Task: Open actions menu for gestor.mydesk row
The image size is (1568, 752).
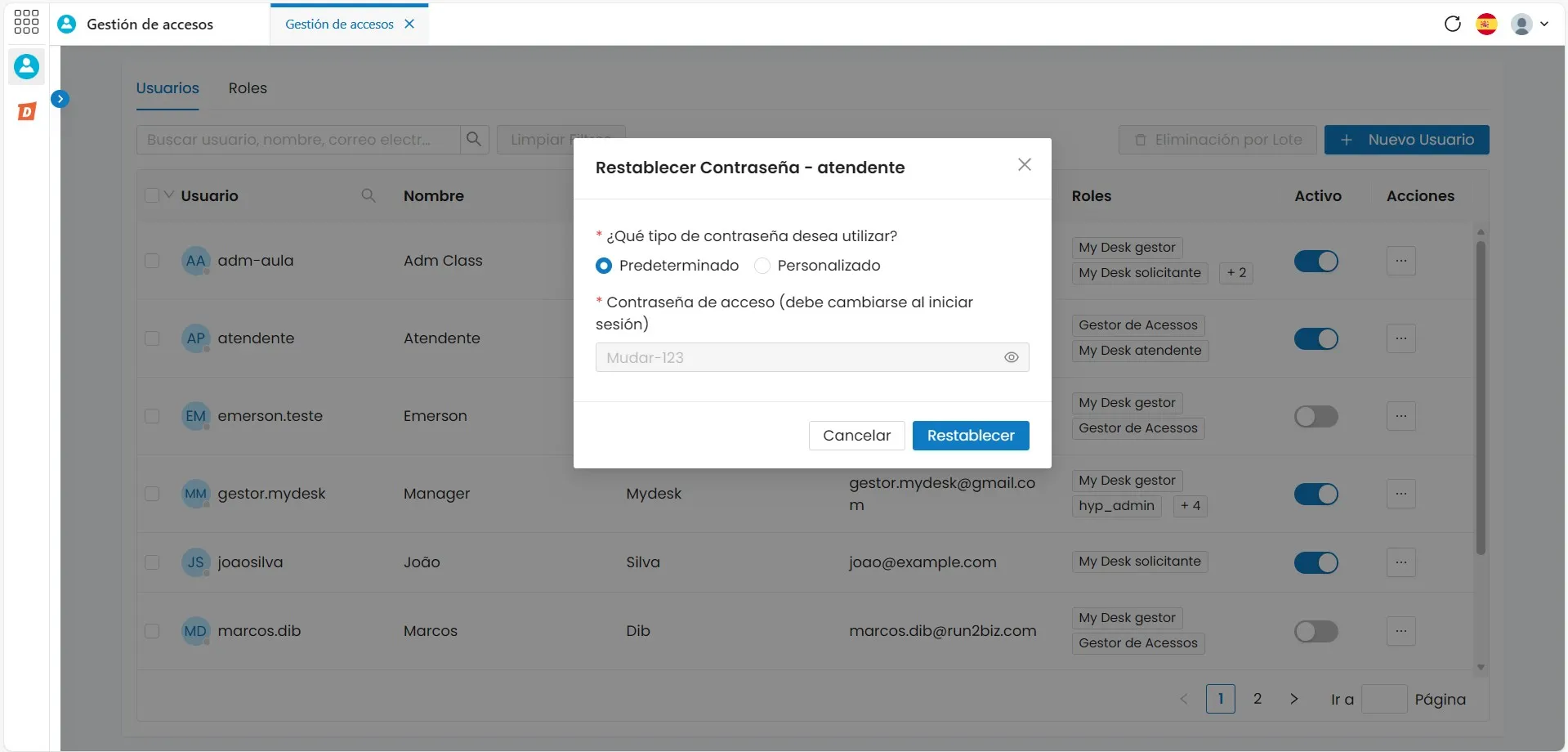Action: click(x=1400, y=494)
